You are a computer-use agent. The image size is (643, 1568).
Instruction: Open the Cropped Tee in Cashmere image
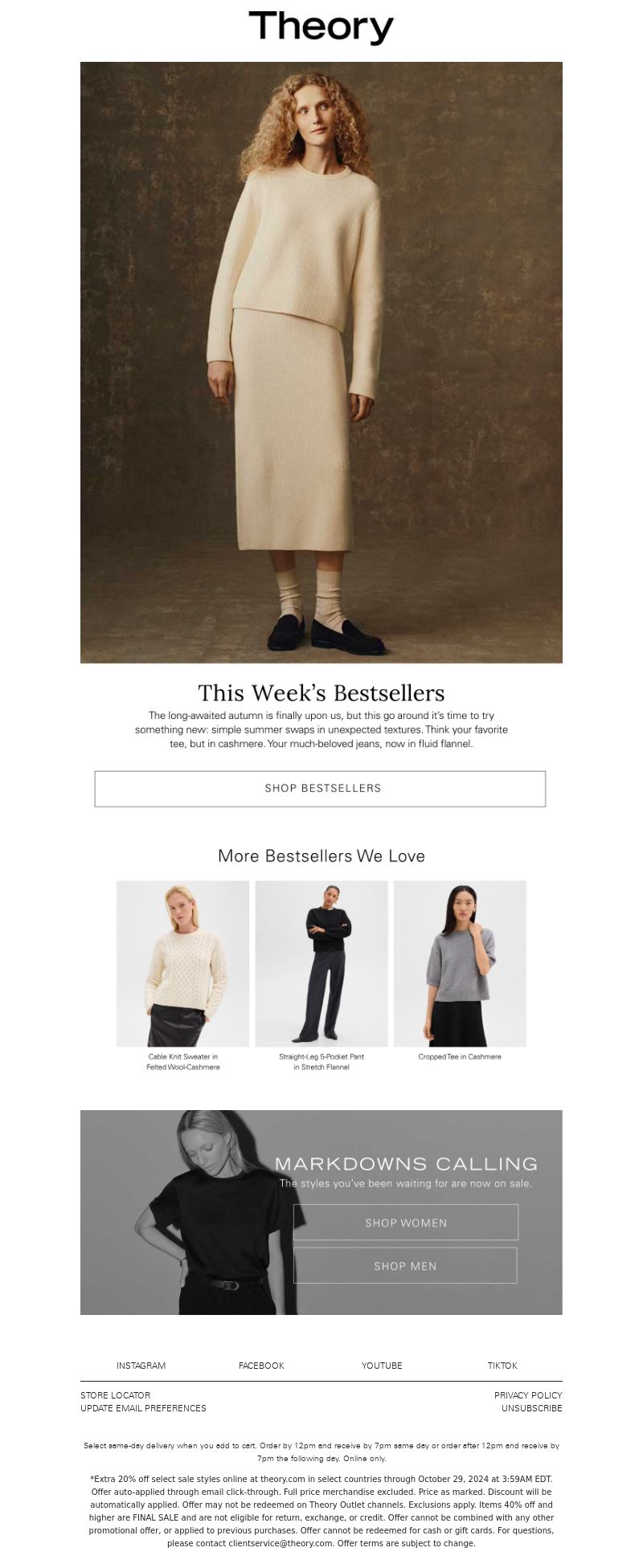[x=460, y=964]
